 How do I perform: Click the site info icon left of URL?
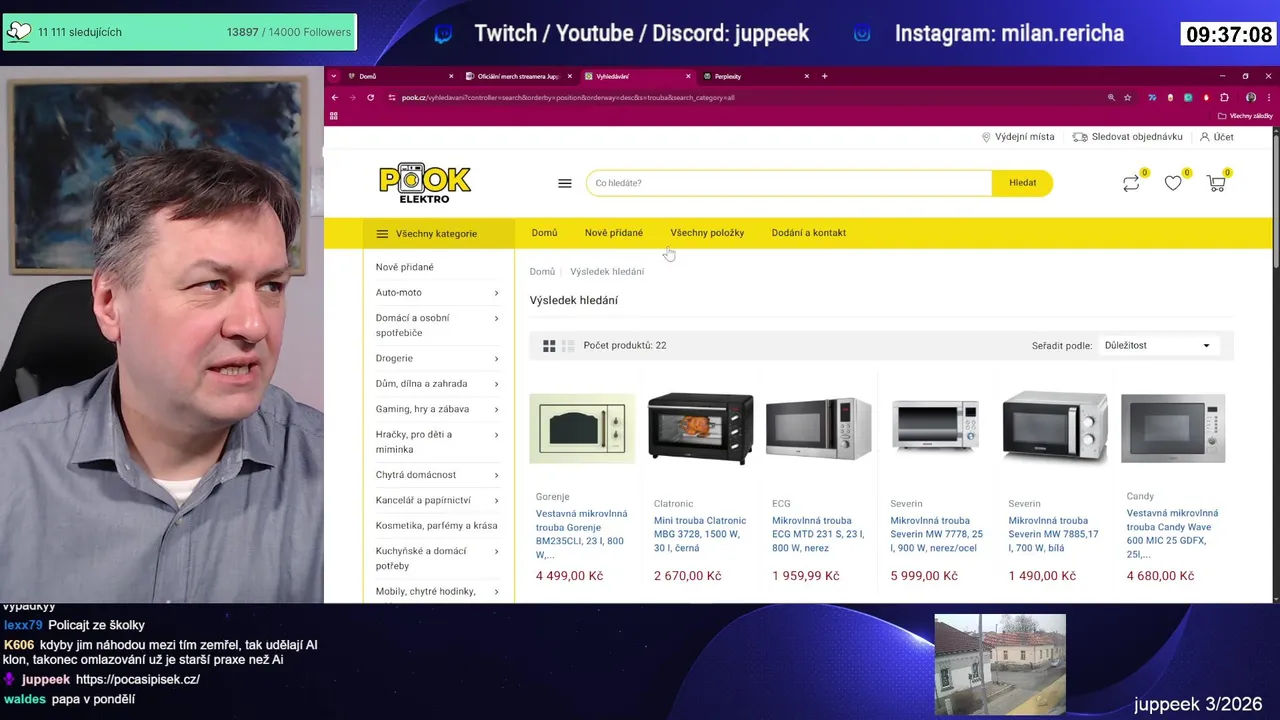[392, 97]
